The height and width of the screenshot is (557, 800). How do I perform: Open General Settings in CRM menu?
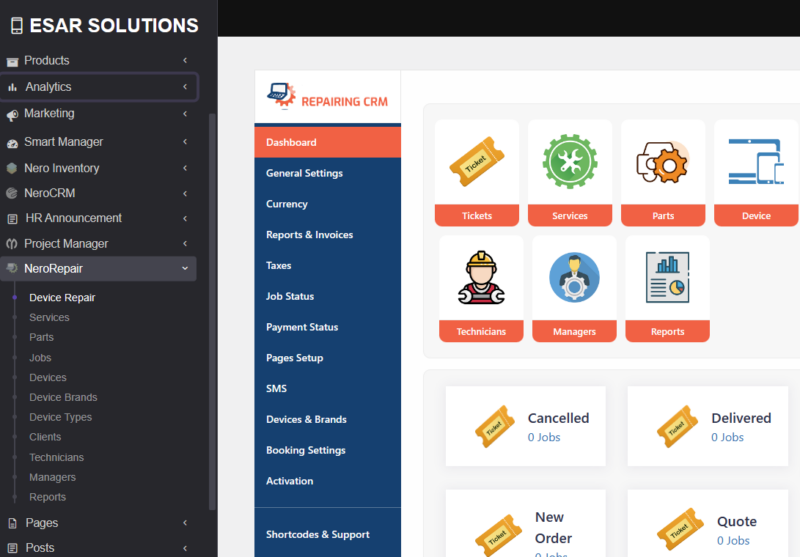pyautogui.click(x=328, y=173)
